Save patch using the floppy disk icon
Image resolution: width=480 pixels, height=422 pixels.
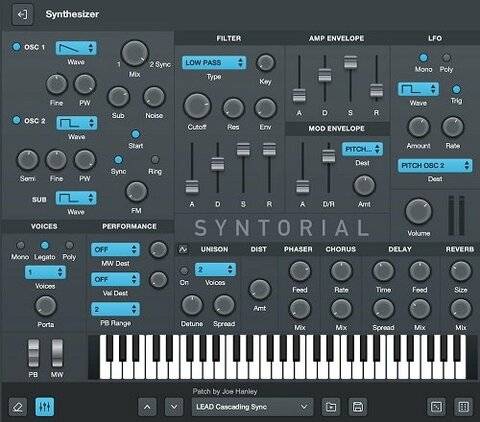pos(358,407)
